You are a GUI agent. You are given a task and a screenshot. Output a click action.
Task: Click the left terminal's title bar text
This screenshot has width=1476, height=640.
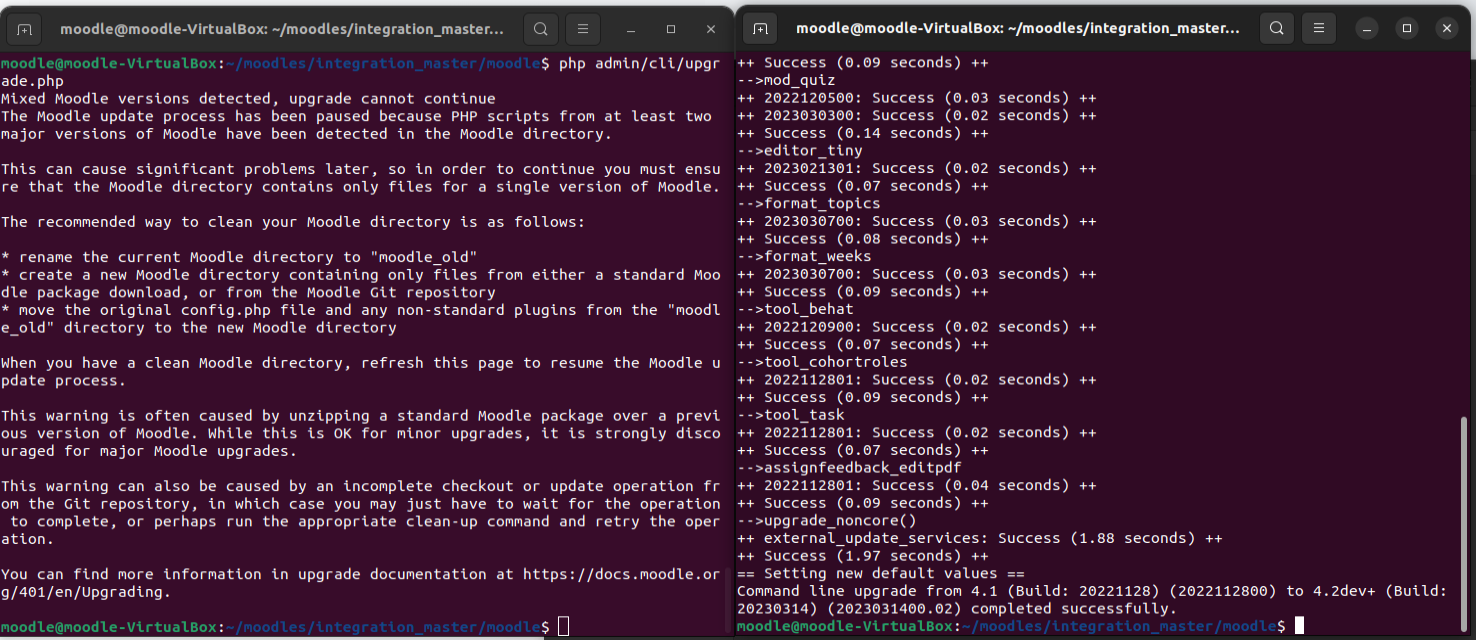[x=282, y=28]
